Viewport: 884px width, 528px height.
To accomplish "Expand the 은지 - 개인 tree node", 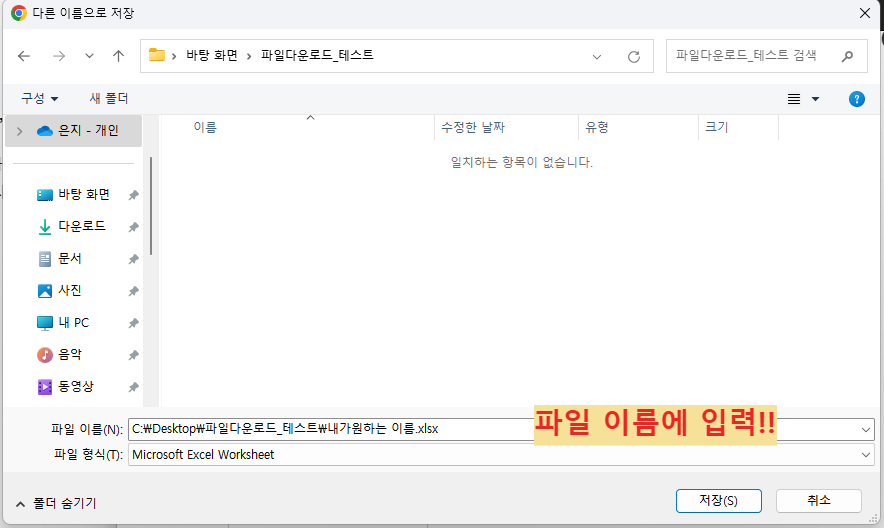I will tap(20, 131).
